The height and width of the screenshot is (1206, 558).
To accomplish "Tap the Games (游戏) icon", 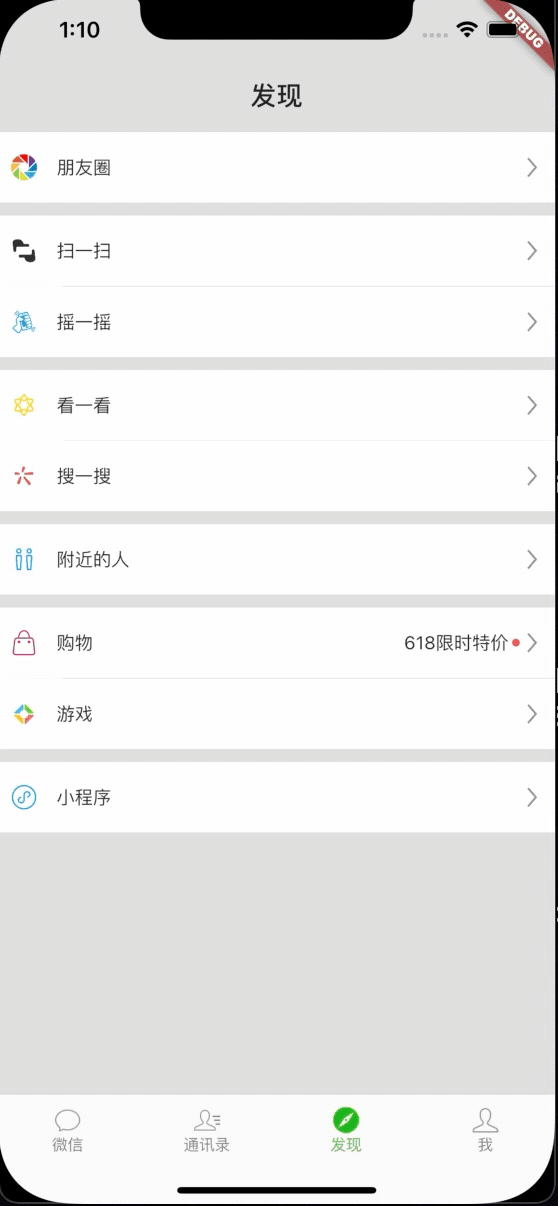I will pos(24,714).
